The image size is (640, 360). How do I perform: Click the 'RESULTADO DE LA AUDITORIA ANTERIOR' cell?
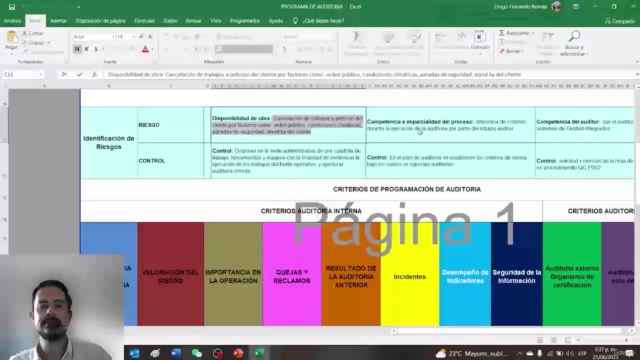[x=351, y=274]
